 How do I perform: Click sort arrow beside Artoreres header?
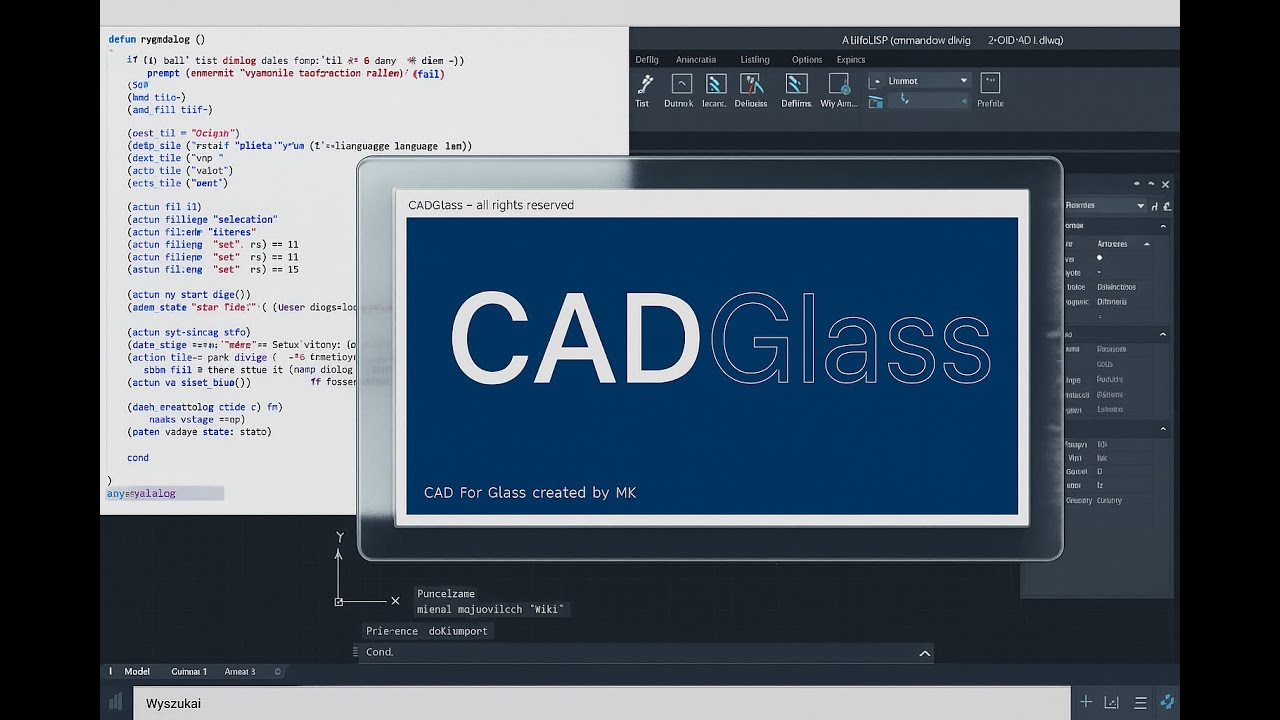coord(1147,244)
